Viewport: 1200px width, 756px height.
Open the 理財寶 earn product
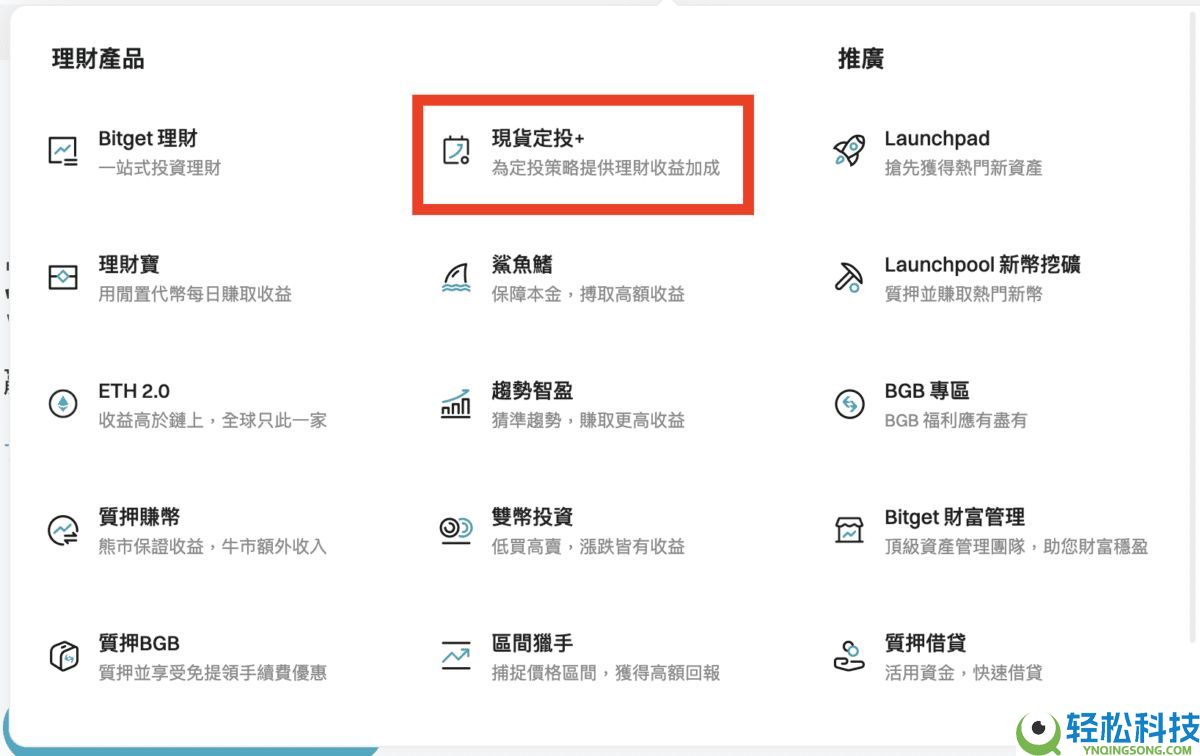[x=130, y=264]
